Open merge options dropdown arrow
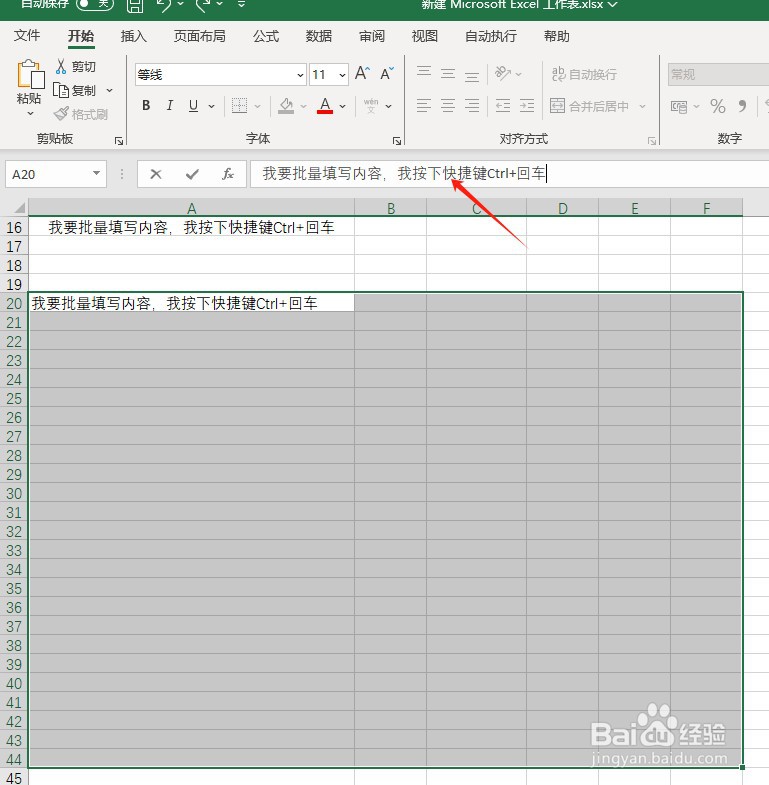Image resolution: width=769 pixels, height=785 pixels. pos(642,106)
